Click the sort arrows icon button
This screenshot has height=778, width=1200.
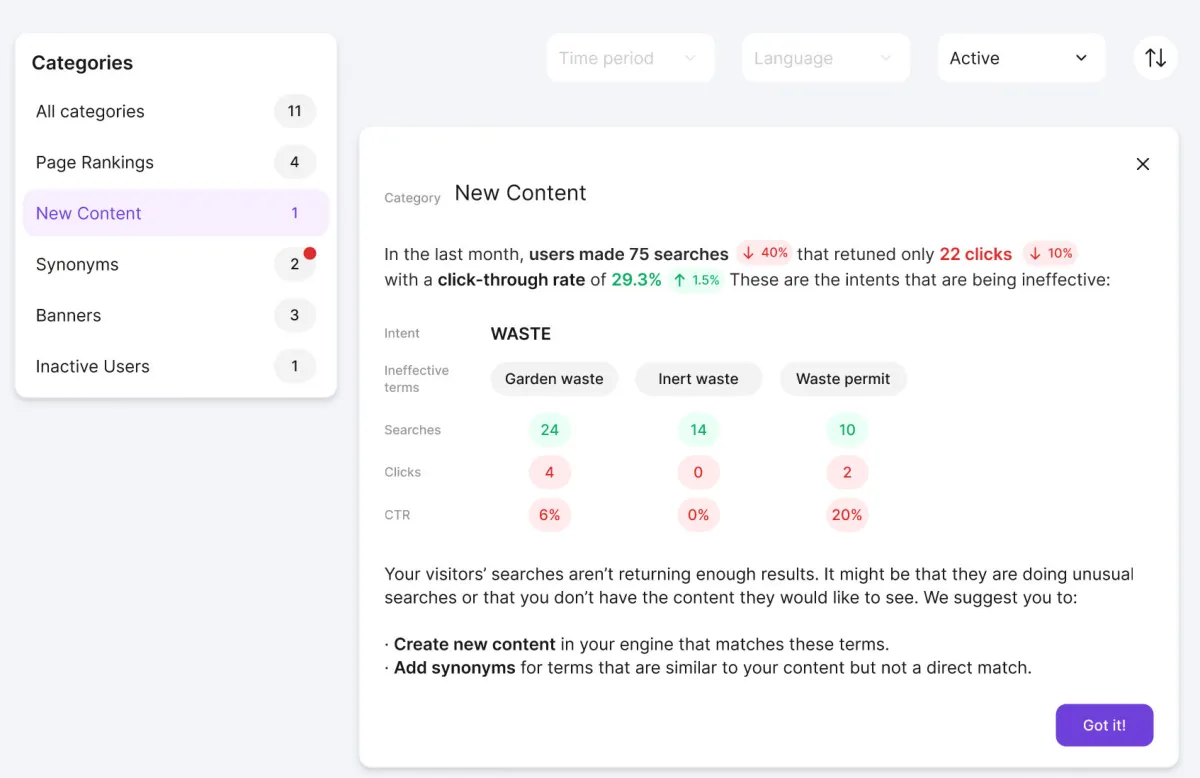coord(1155,58)
